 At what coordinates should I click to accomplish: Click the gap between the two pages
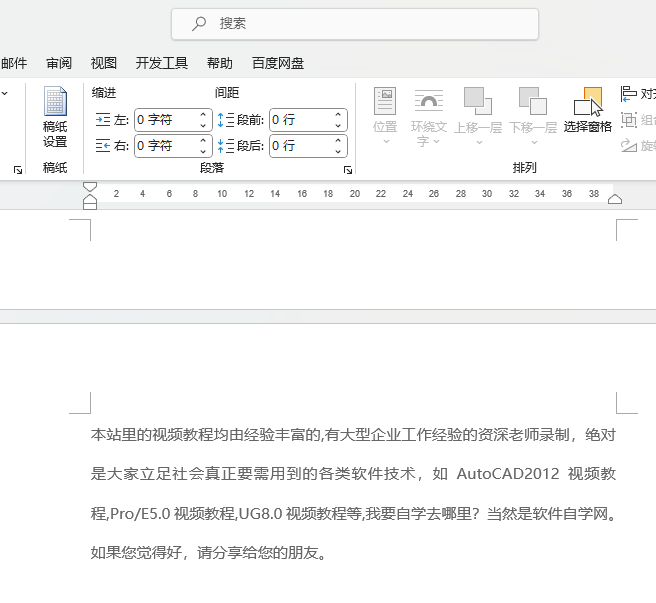click(x=328, y=316)
